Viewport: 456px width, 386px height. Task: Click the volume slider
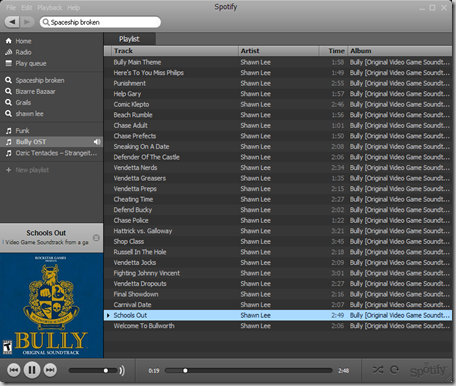(x=93, y=370)
